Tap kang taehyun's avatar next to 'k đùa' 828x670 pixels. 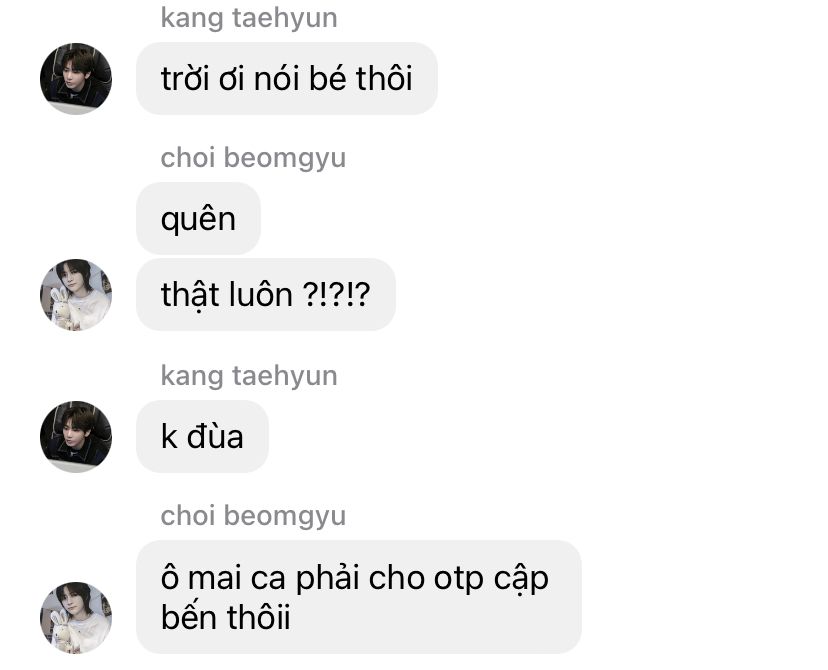tap(76, 437)
